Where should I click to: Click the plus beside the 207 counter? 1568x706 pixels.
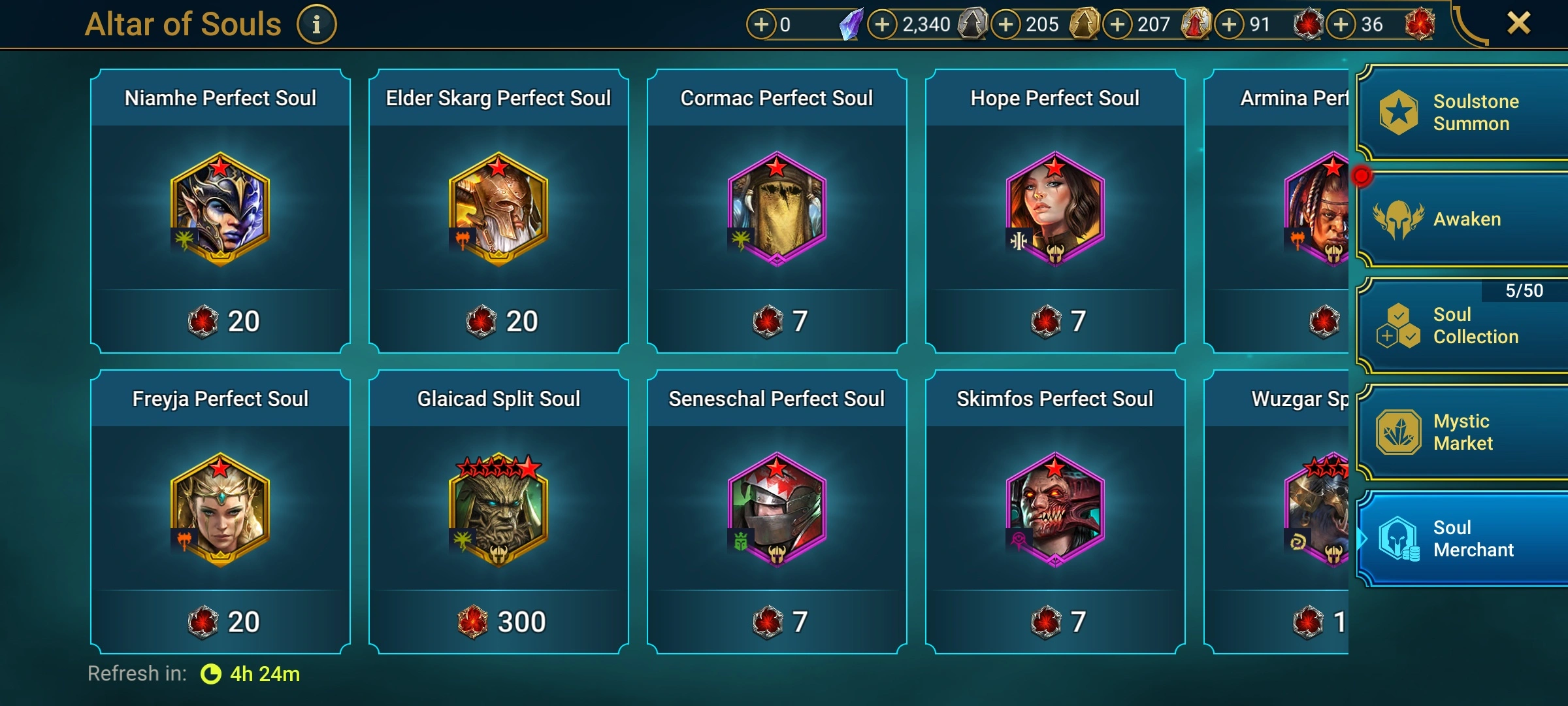[x=1118, y=25]
